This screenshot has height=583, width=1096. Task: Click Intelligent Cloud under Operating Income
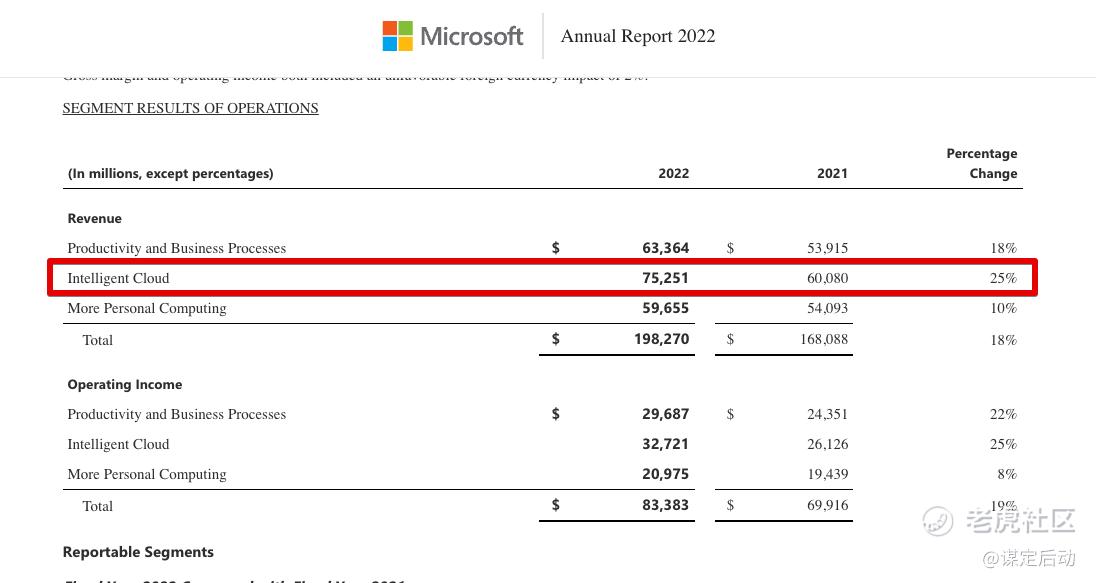pos(118,445)
